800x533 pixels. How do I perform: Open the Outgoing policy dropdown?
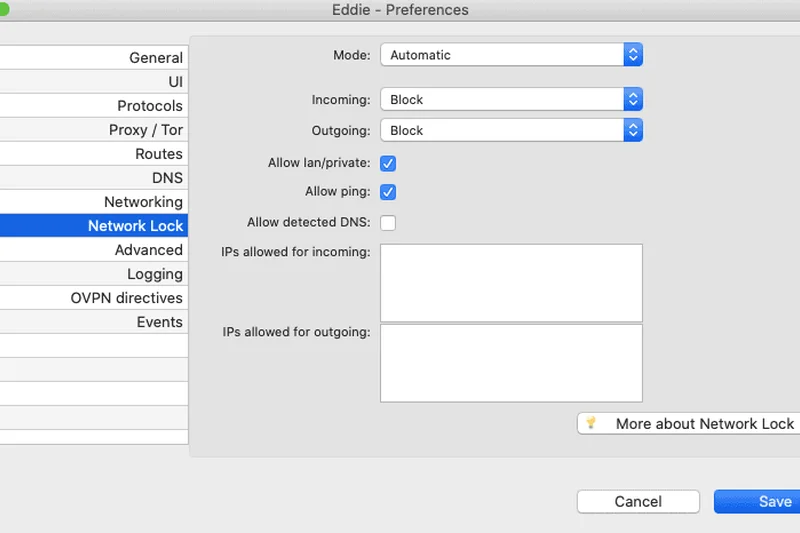(x=511, y=130)
